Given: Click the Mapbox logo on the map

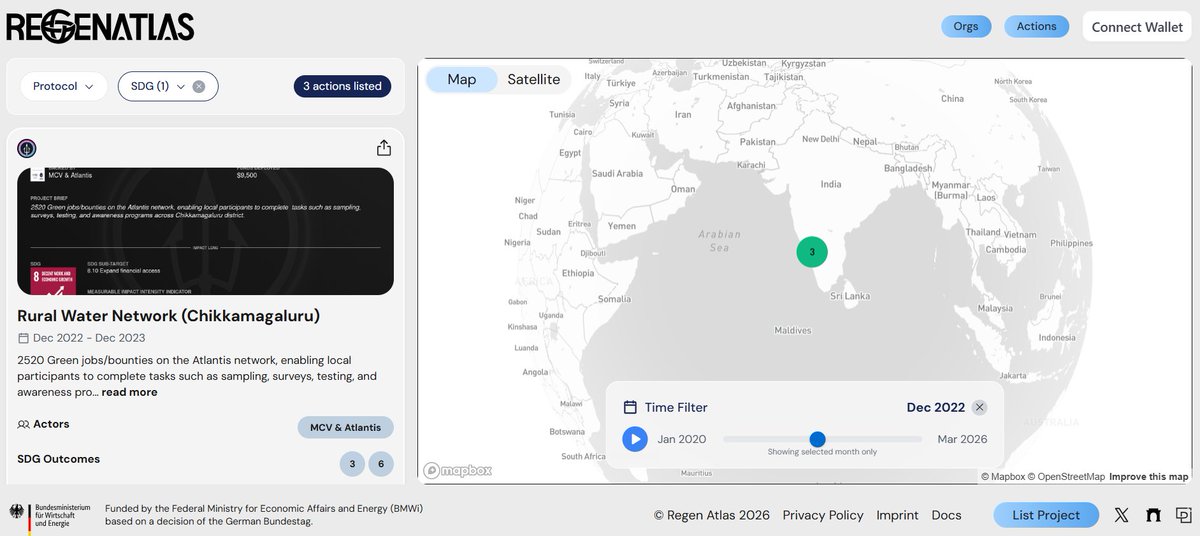Looking at the screenshot, I should click(x=458, y=470).
